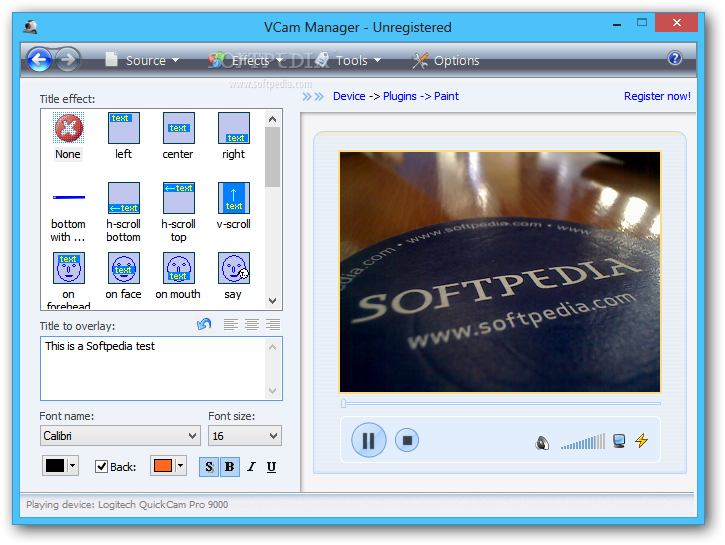
Task: Toggle shadow S text style
Action: point(209,466)
